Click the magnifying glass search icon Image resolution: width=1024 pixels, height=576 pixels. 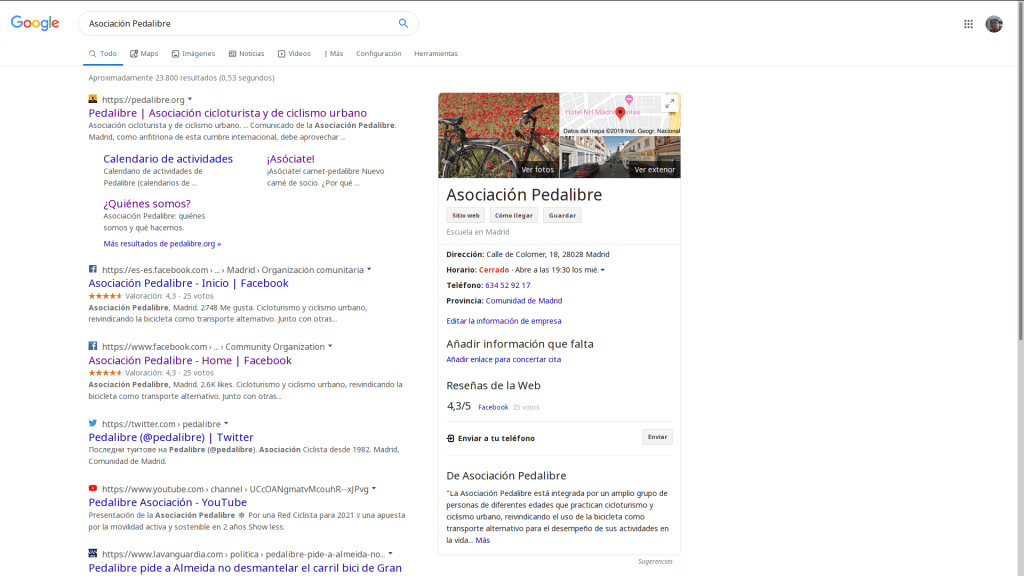(403, 23)
